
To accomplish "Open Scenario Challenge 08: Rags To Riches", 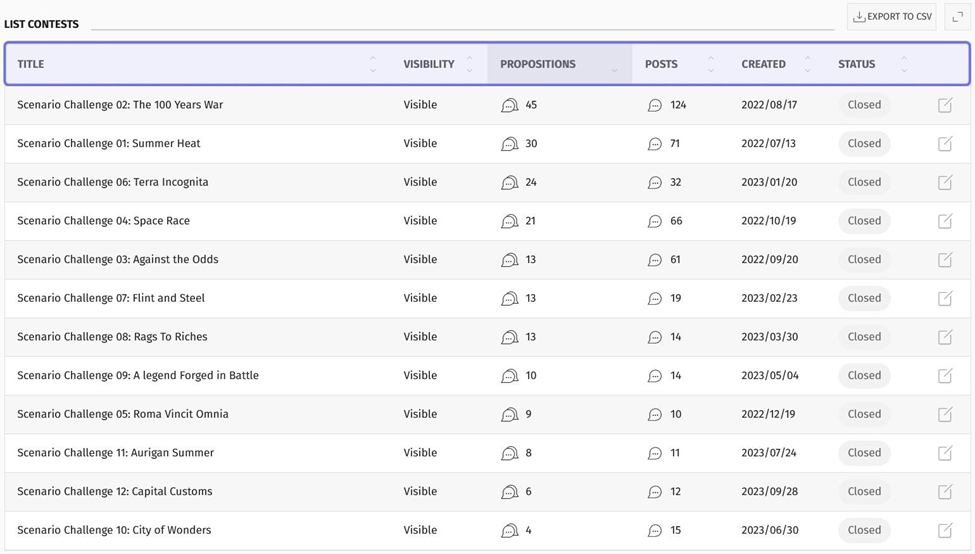I will click(x=112, y=337).
